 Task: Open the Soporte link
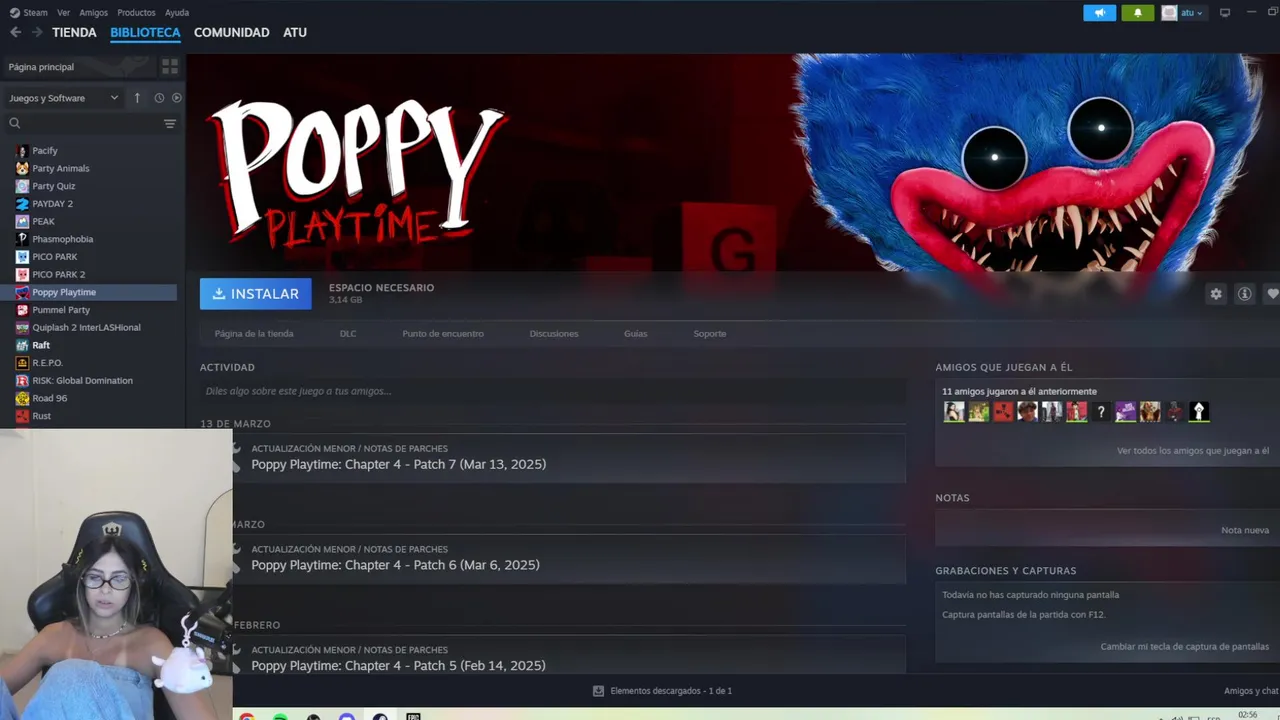click(x=710, y=334)
